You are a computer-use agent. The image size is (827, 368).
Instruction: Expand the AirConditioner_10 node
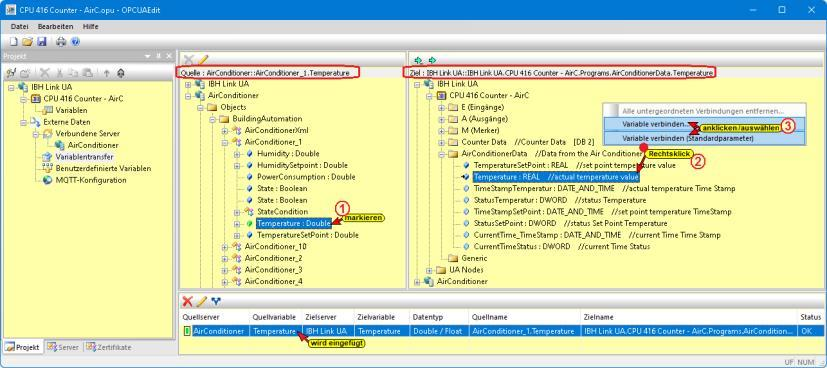pos(225,247)
